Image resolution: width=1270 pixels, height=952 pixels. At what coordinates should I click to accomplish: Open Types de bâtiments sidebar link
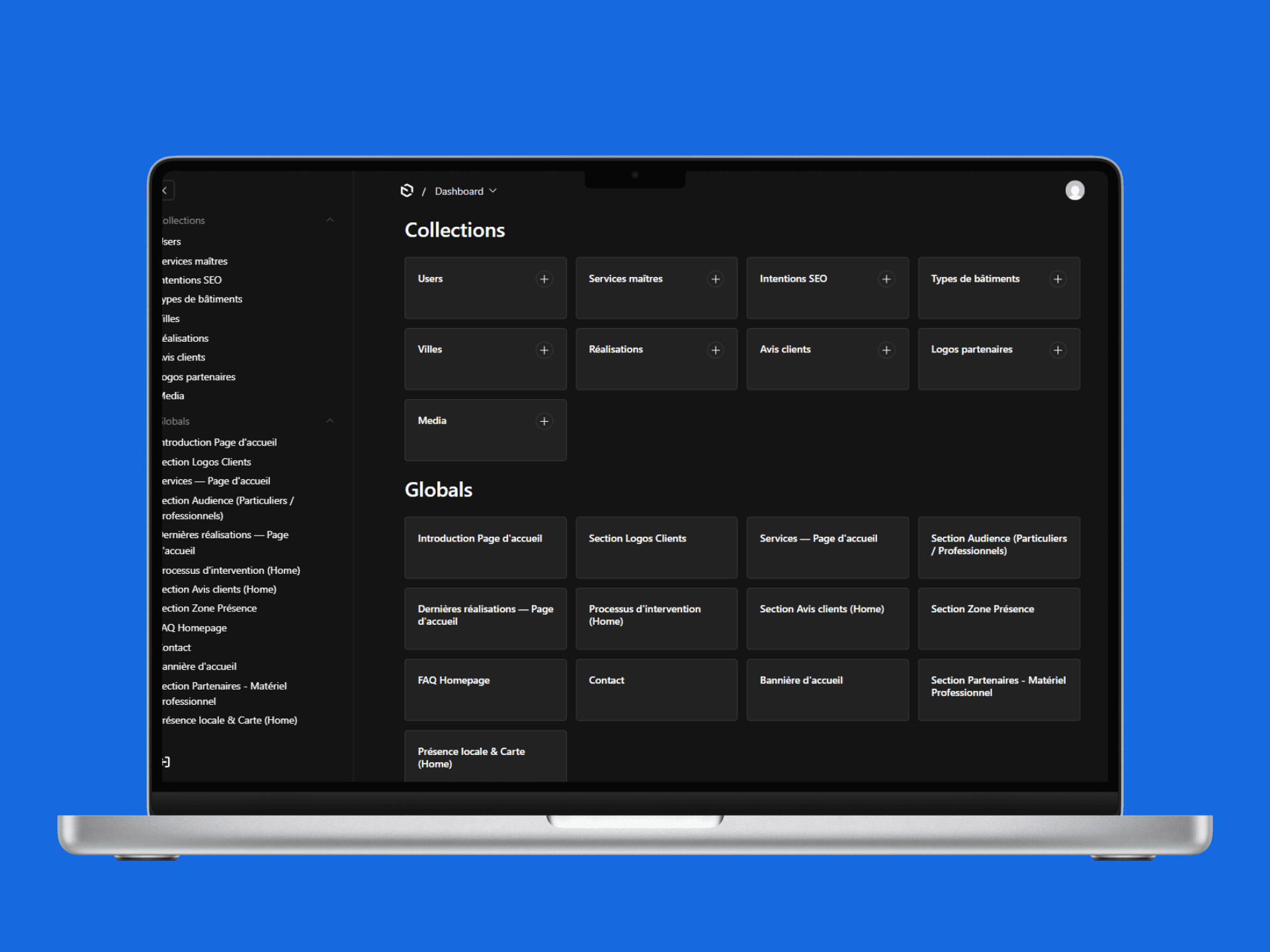click(x=202, y=299)
